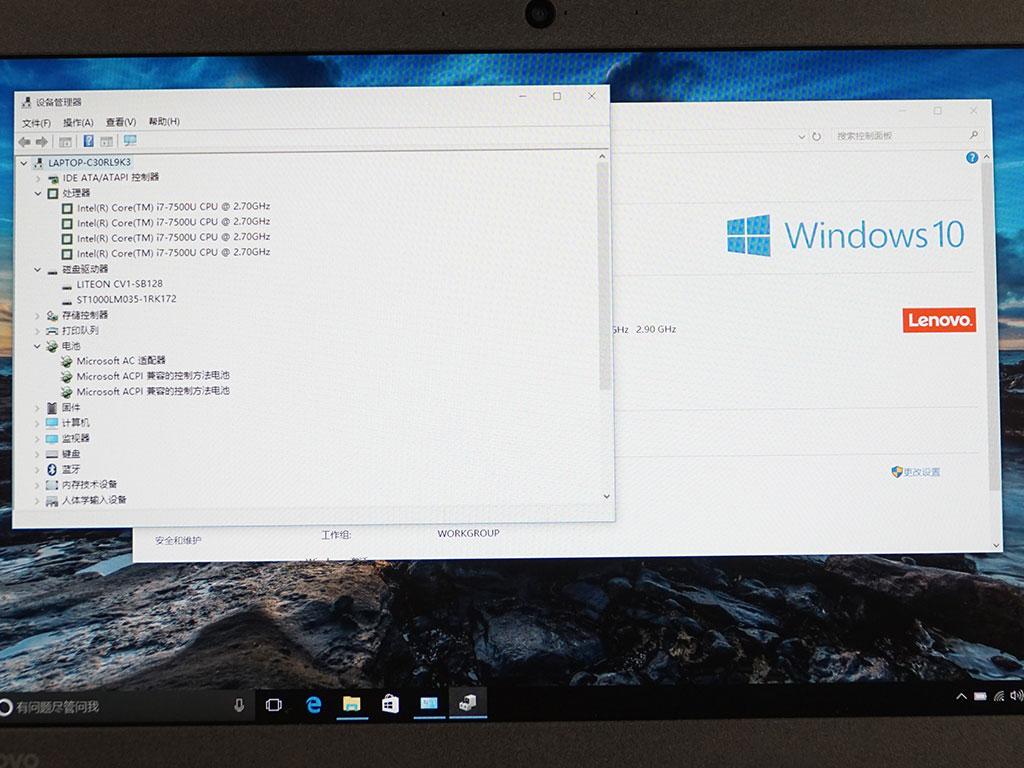
Task: Open the 文件(F) menu
Action: click(36, 123)
